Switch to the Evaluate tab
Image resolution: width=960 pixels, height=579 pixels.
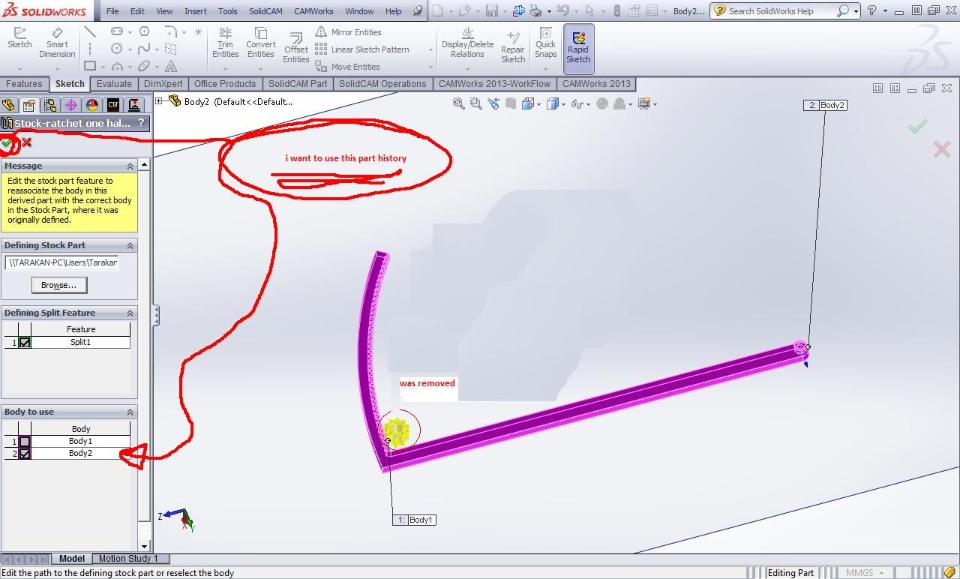pyautogui.click(x=114, y=84)
